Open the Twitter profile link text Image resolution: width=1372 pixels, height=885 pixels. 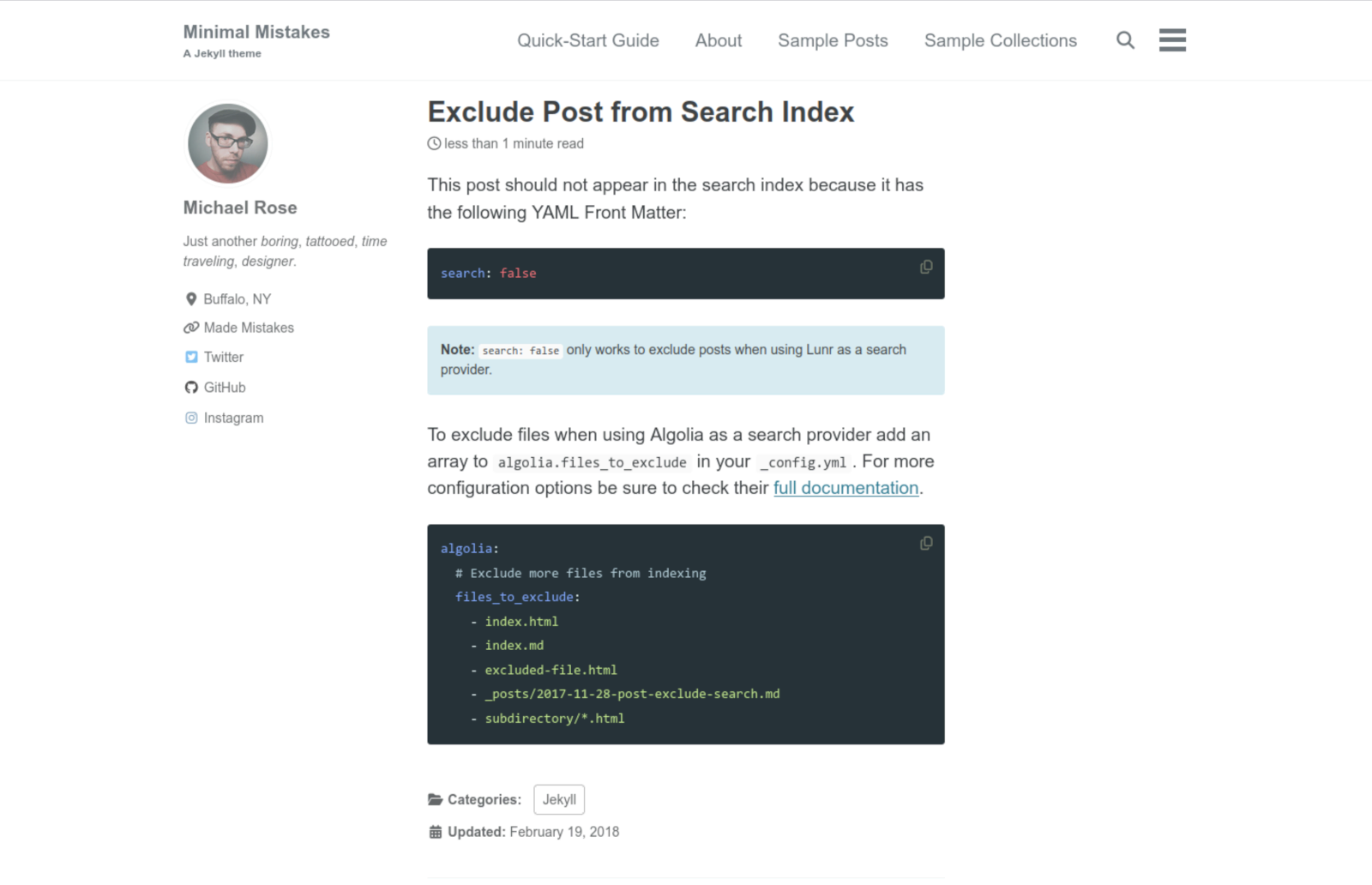(224, 357)
